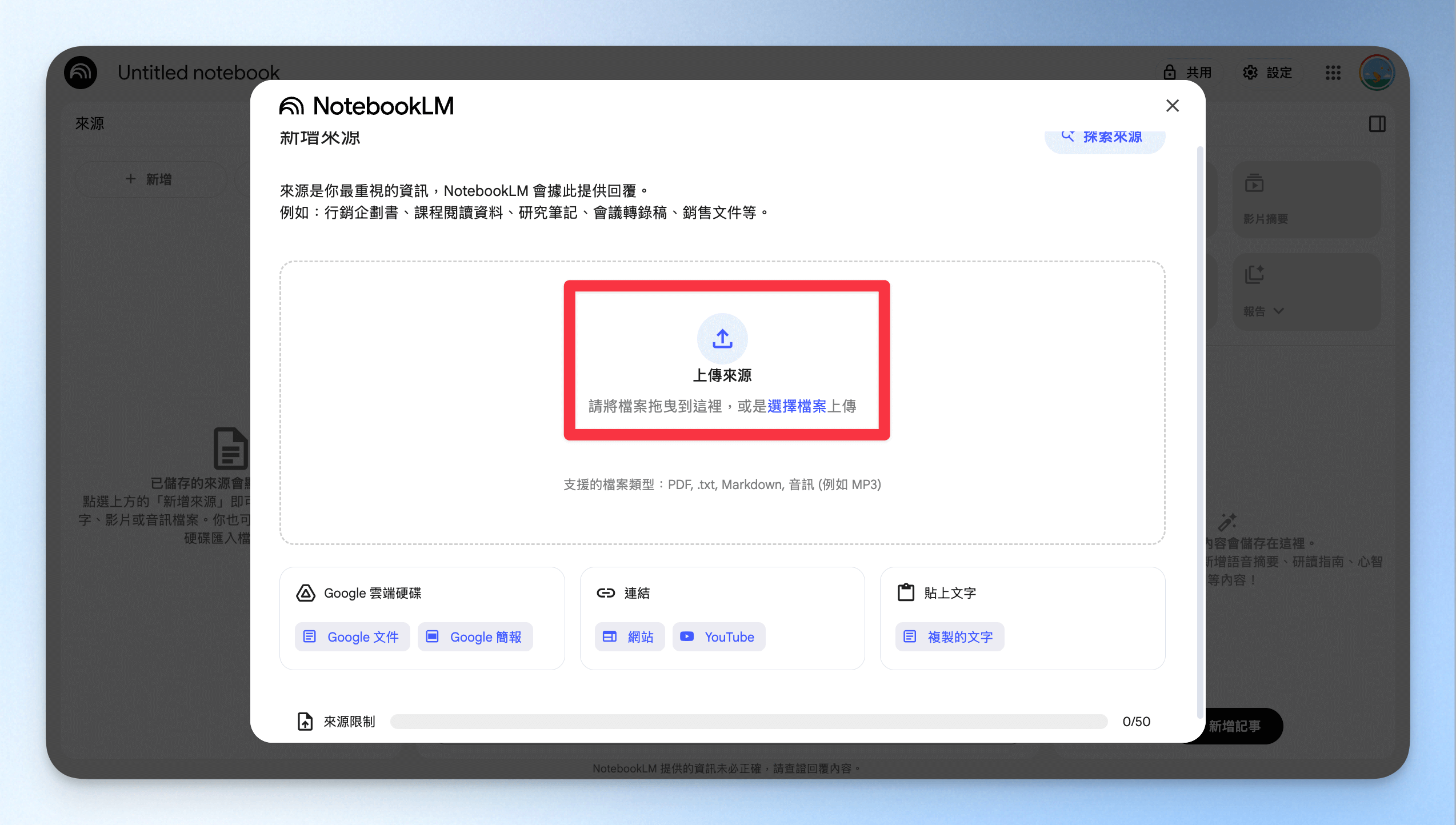
Task: Click the dialog's vertical scrollbar
Action: [1200, 431]
